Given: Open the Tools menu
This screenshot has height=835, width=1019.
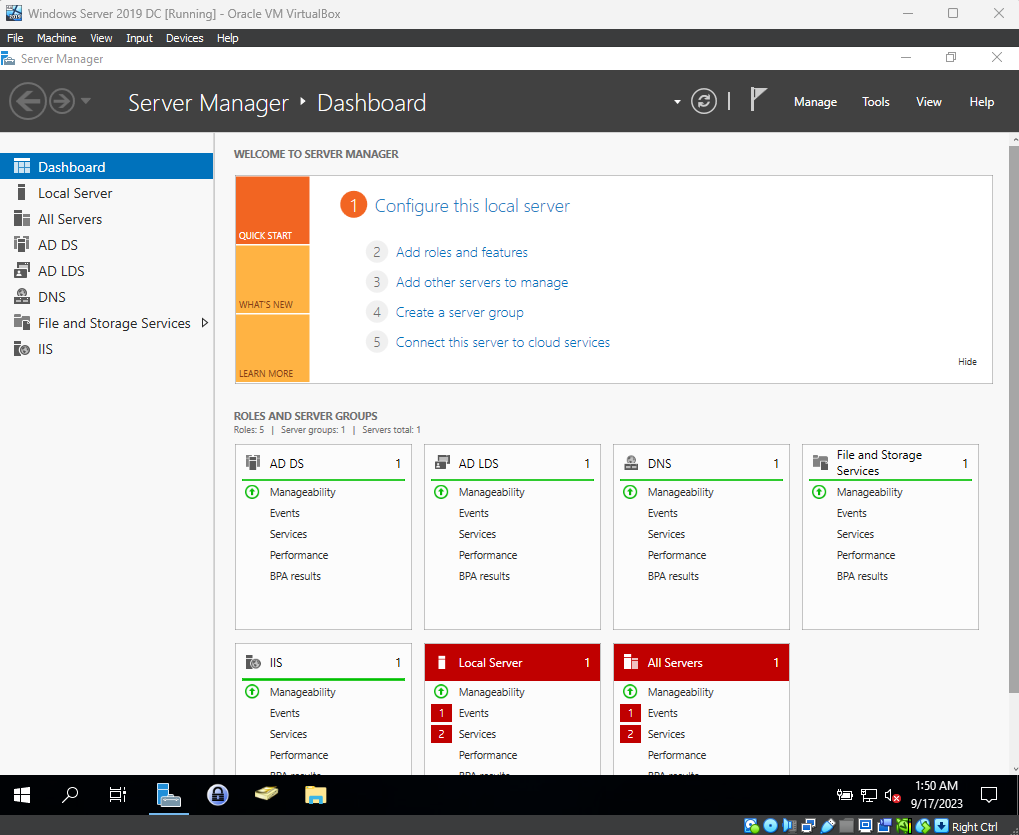Looking at the screenshot, I should [876, 102].
